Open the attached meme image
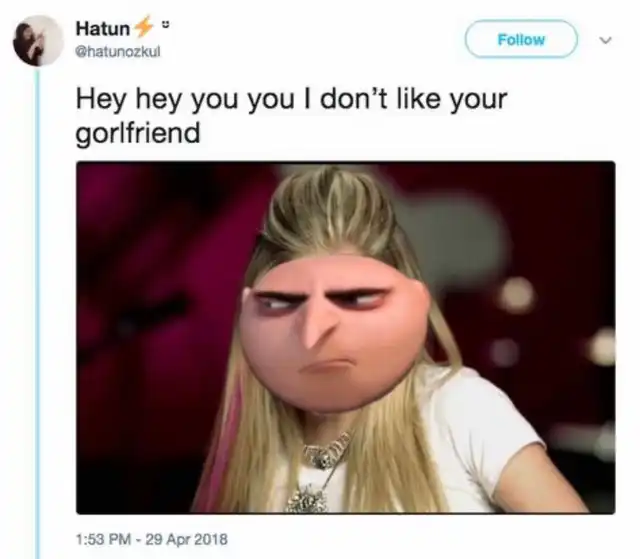This screenshot has width=640, height=559. pyautogui.click(x=346, y=337)
